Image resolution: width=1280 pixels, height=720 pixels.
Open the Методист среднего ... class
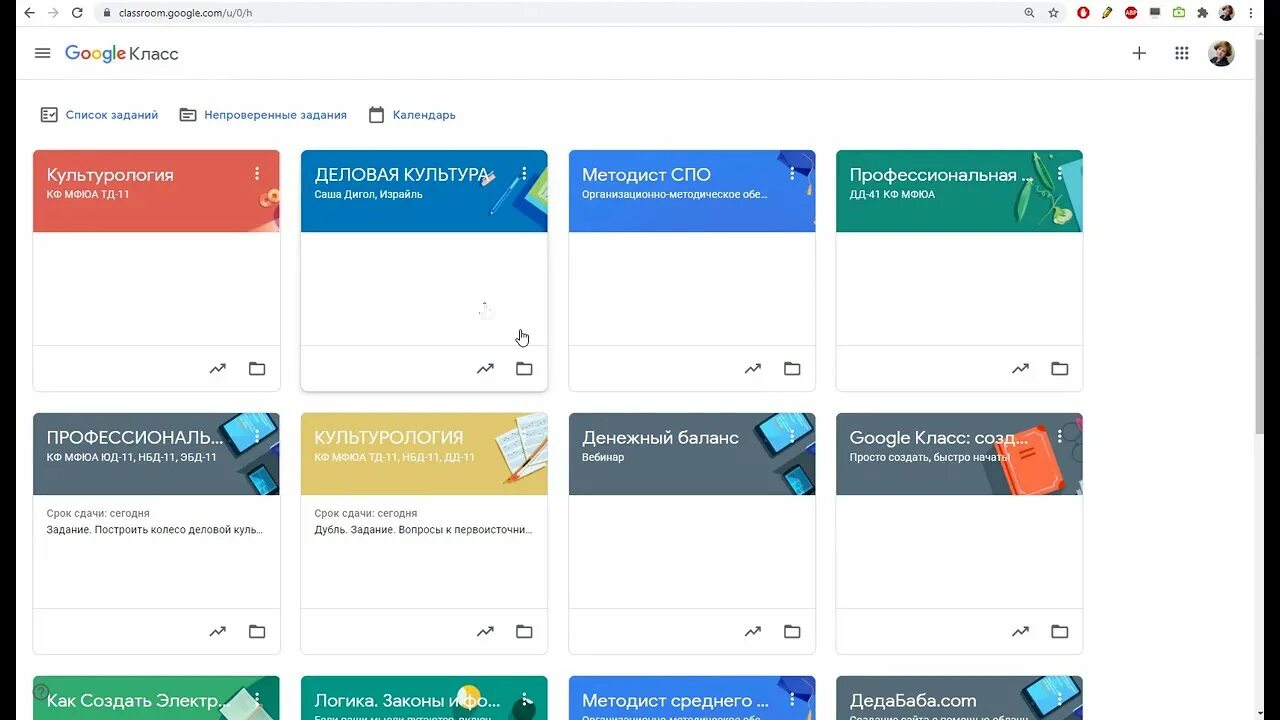click(675, 701)
